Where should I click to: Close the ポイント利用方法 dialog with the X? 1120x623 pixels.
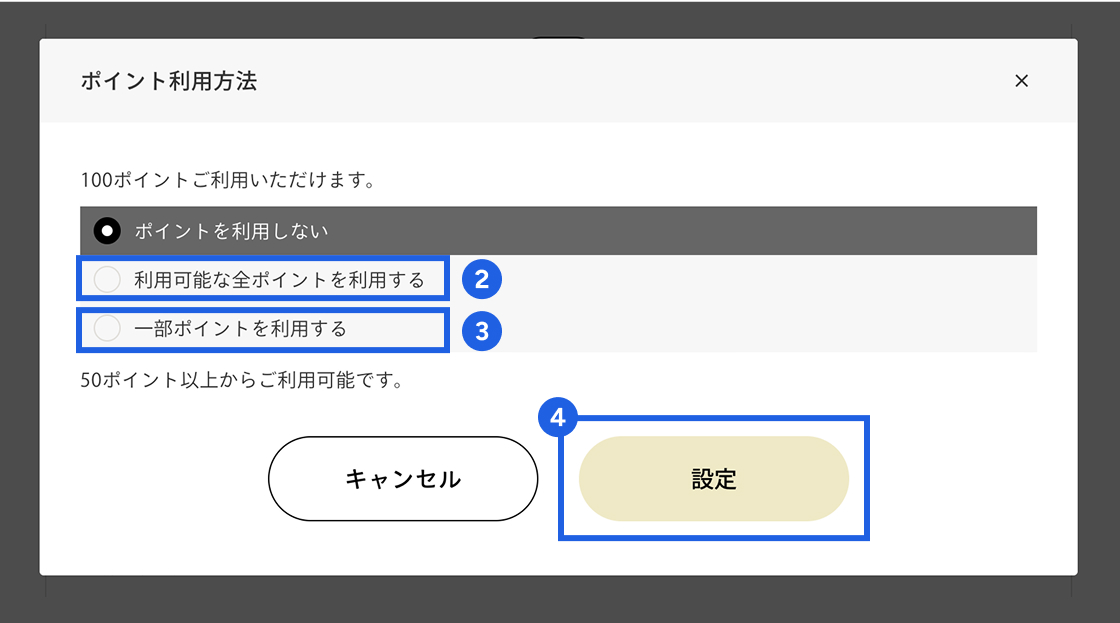pos(1021,81)
